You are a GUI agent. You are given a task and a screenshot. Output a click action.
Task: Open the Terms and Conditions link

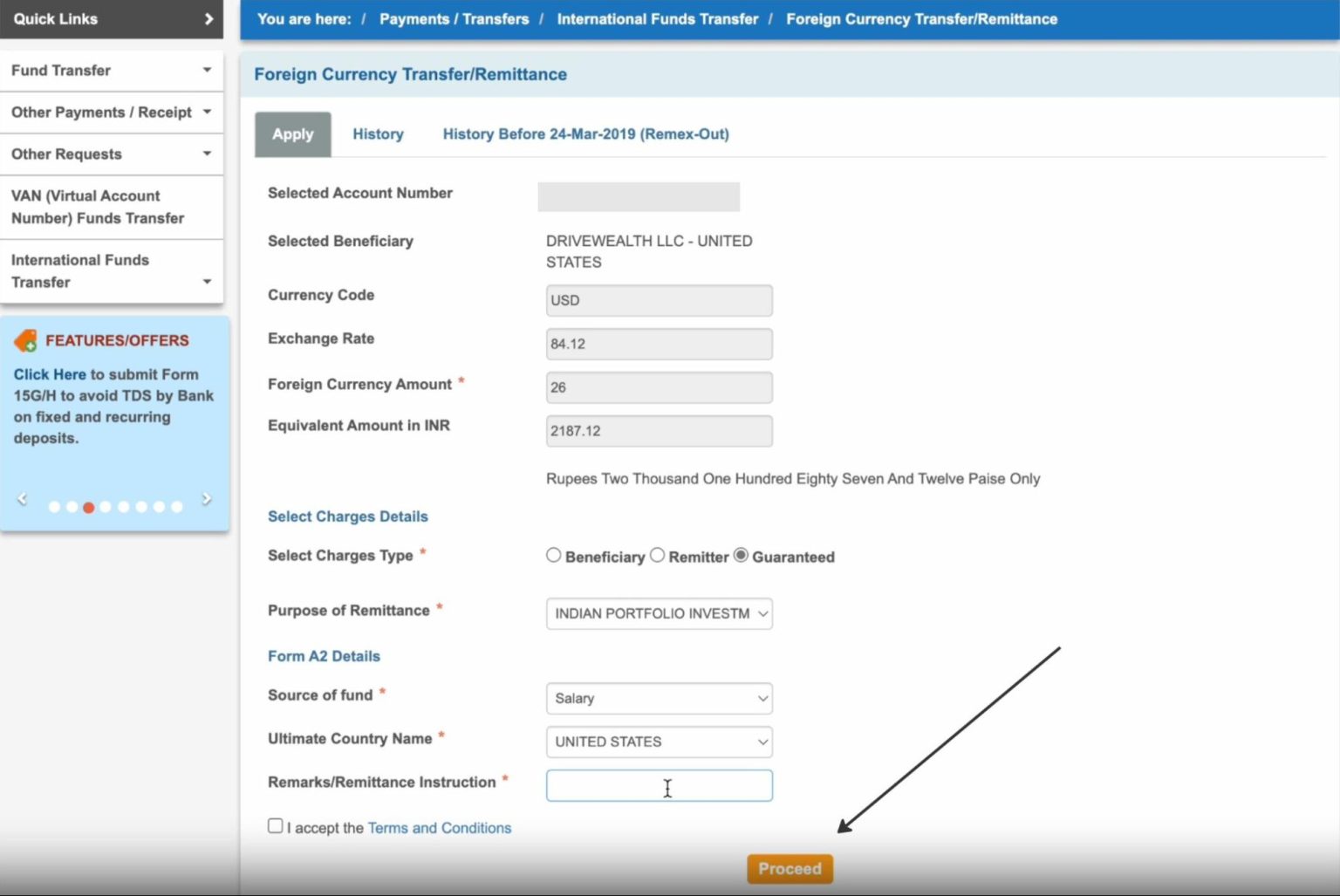pos(440,827)
